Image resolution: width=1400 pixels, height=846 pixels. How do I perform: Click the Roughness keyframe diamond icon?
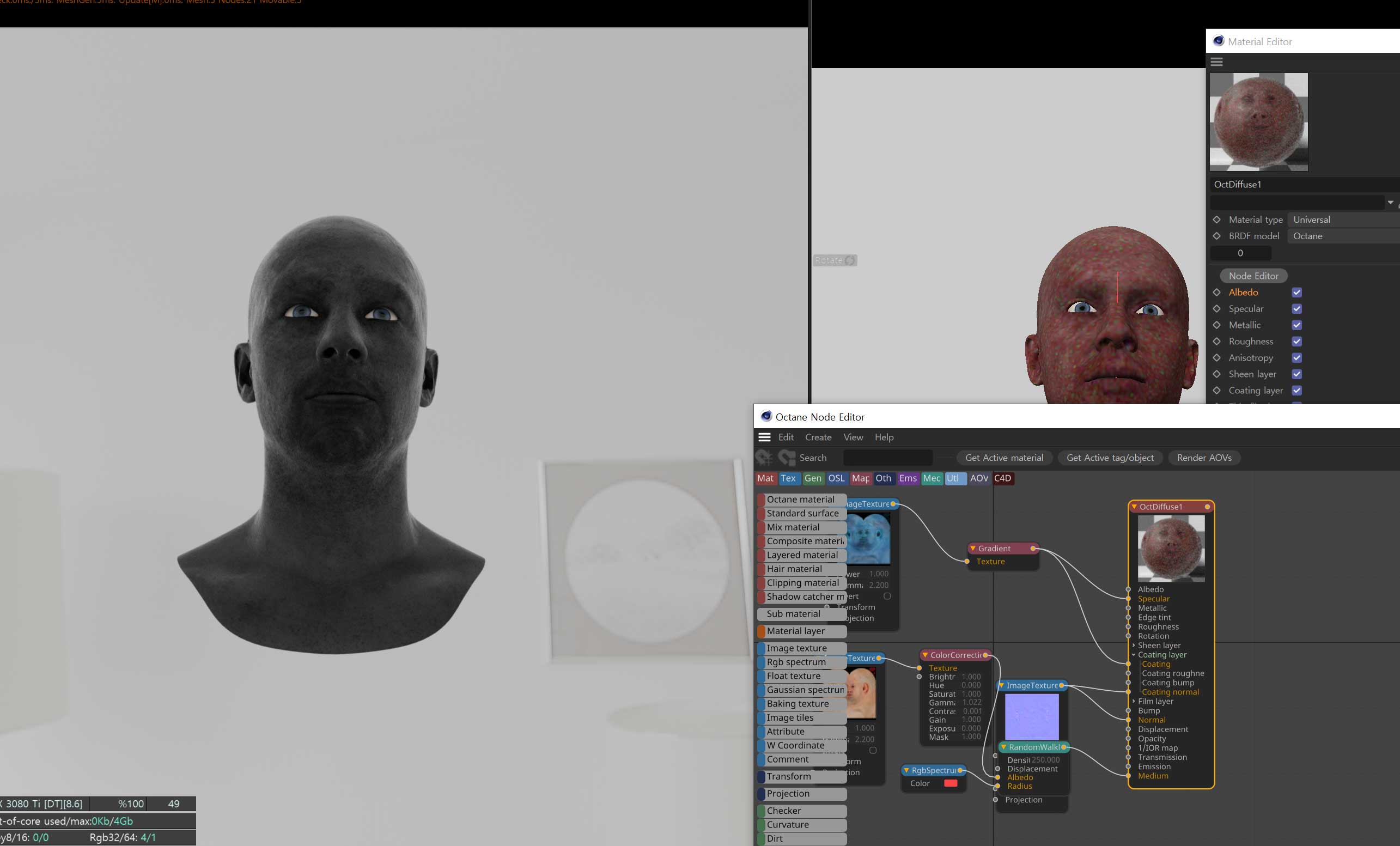click(x=1216, y=342)
